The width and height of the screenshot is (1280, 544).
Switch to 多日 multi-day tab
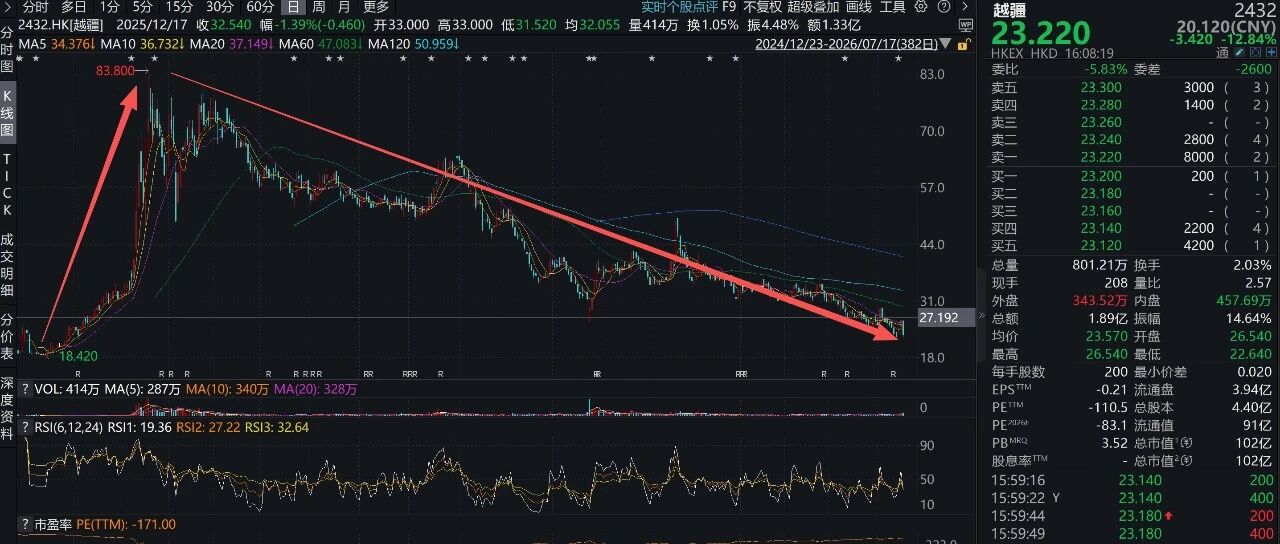pos(74,6)
